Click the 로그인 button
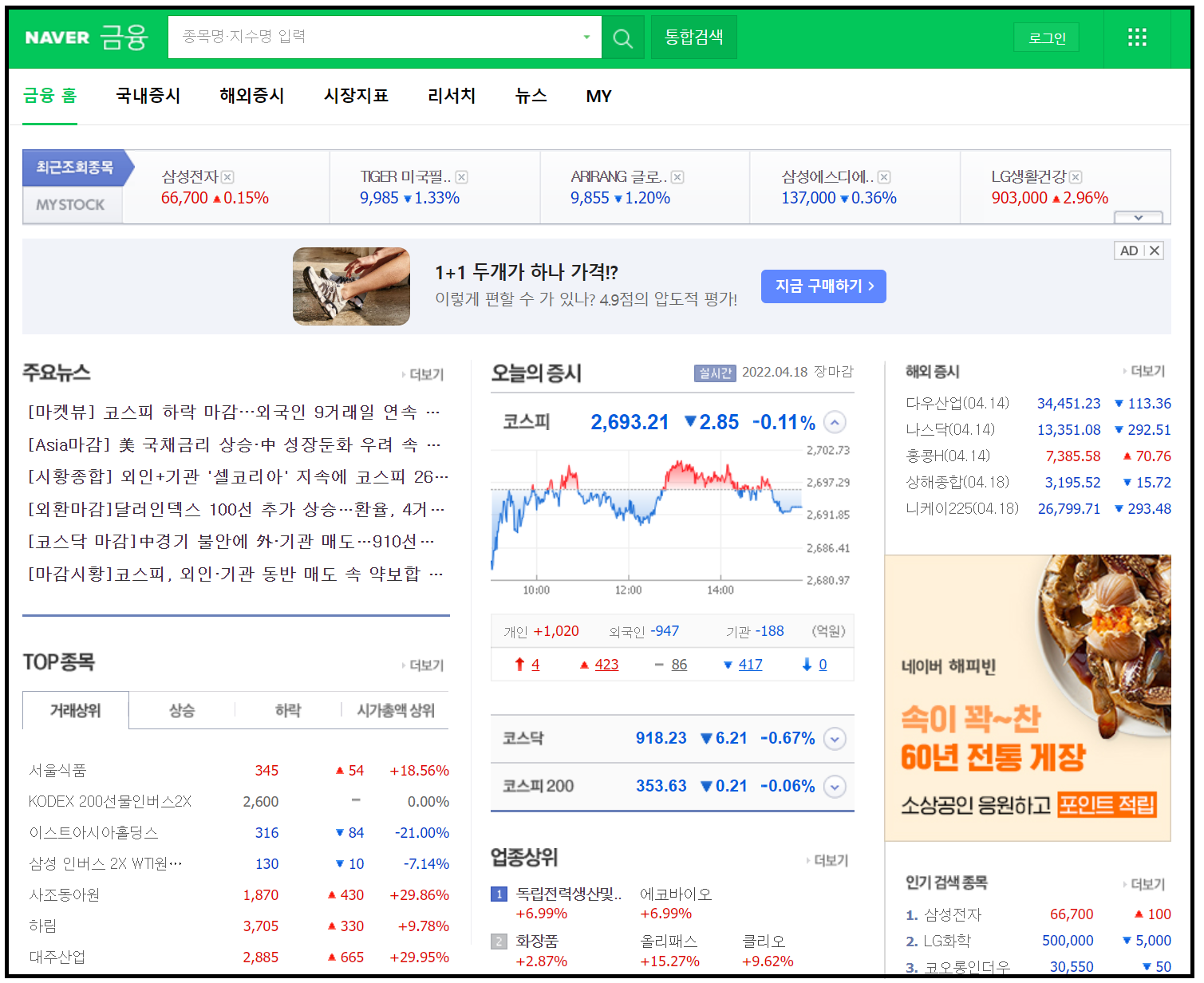This screenshot has height=983, width=1204. point(1047,38)
